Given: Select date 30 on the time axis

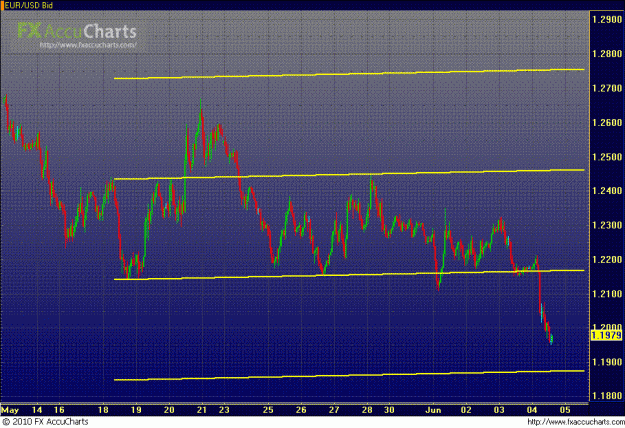Looking at the screenshot, I should click(389, 410).
